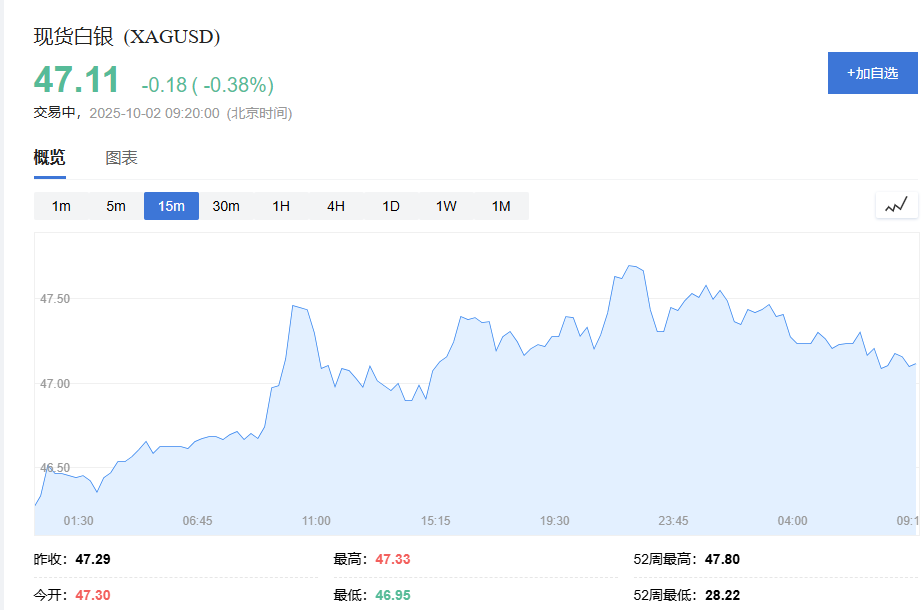Switch chart to 30m interval
Image resolution: width=923 pixels, height=610 pixels.
click(x=226, y=206)
